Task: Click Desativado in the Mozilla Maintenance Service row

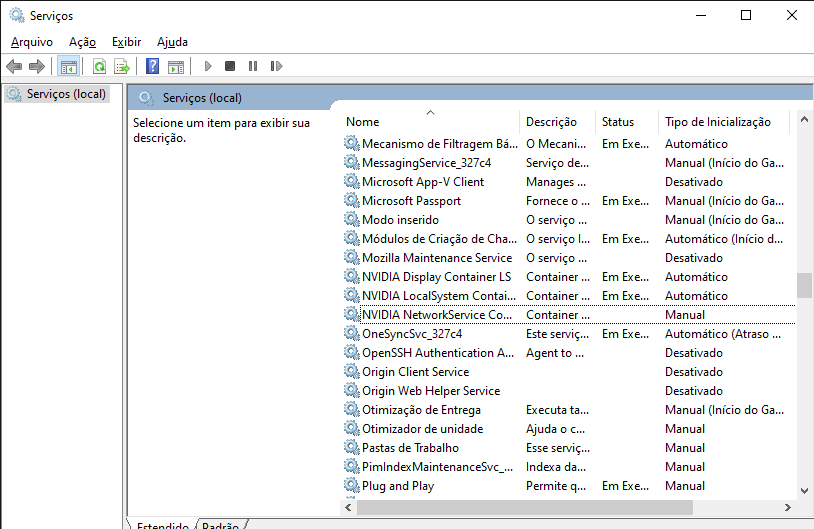Action: [x=694, y=258]
